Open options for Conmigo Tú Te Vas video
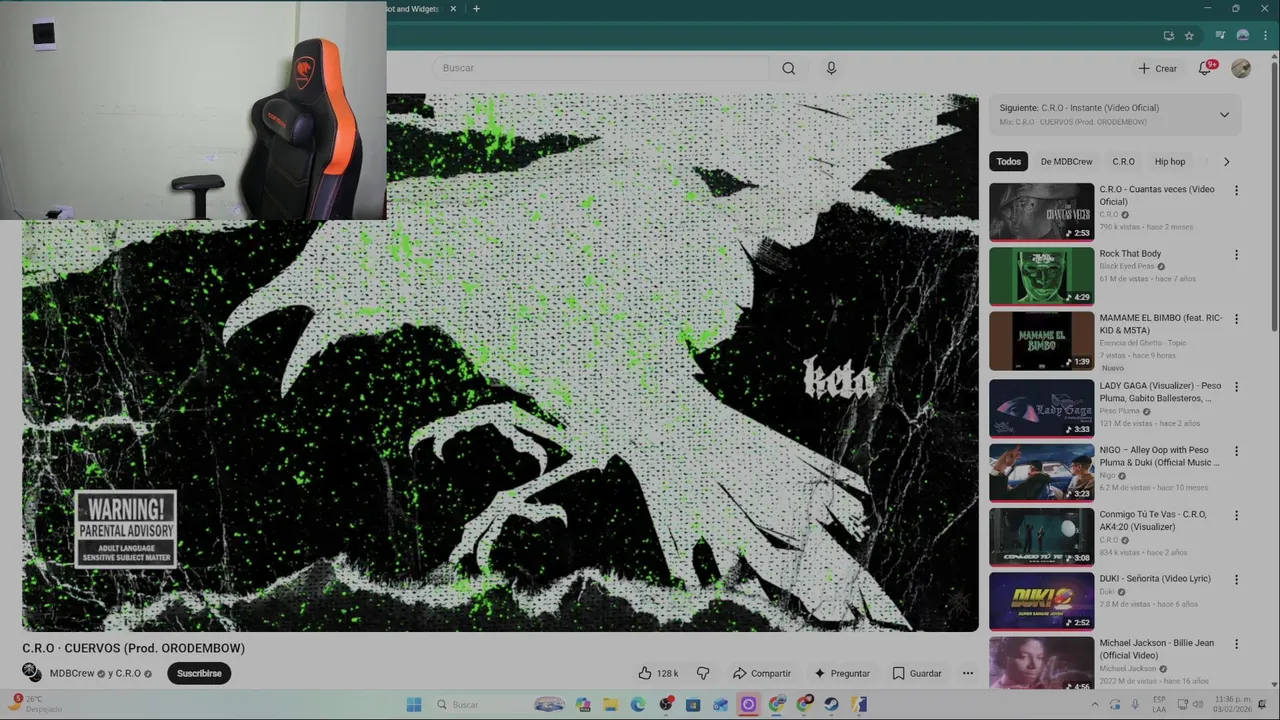 (x=1236, y=515)
